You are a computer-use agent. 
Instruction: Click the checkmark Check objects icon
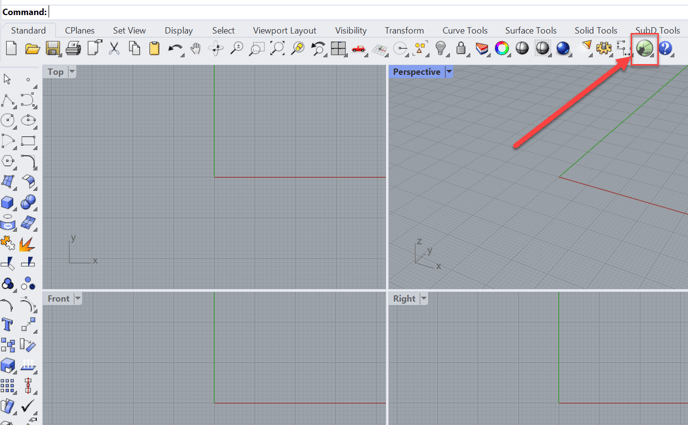(x=28, y=406)
